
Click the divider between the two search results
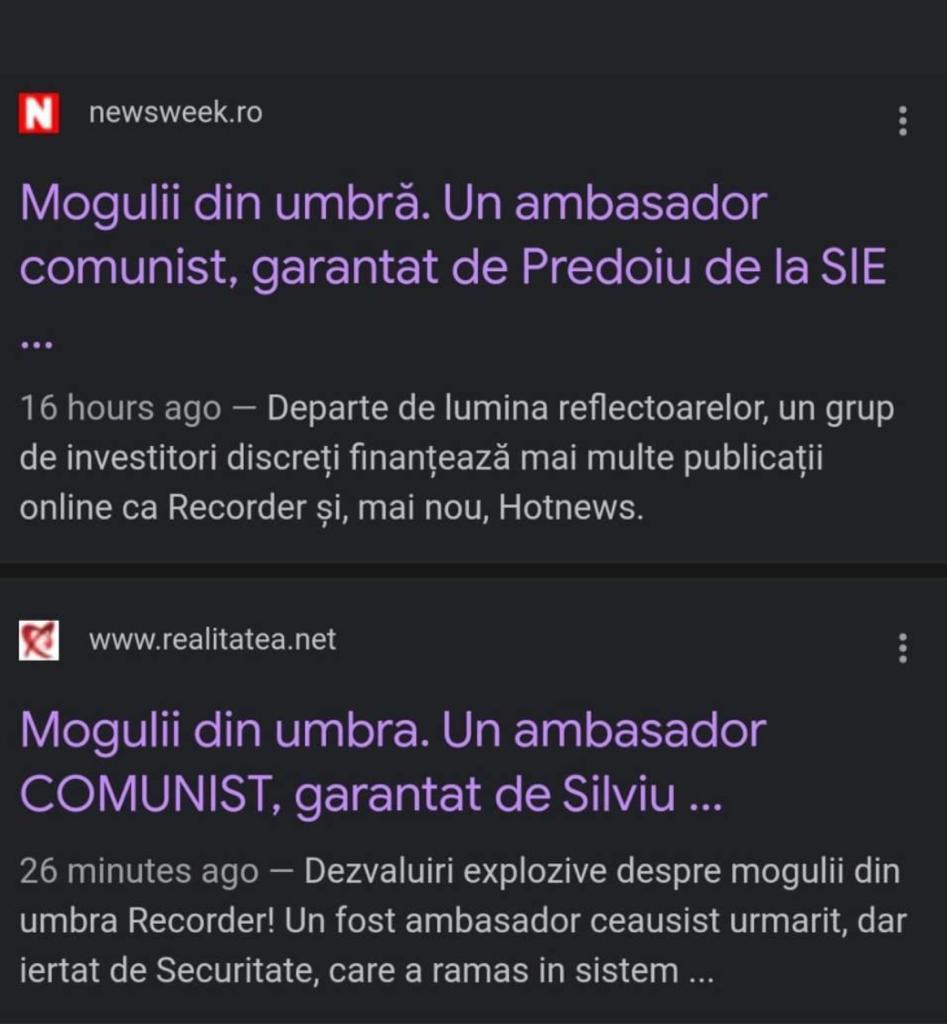[474, 571]
